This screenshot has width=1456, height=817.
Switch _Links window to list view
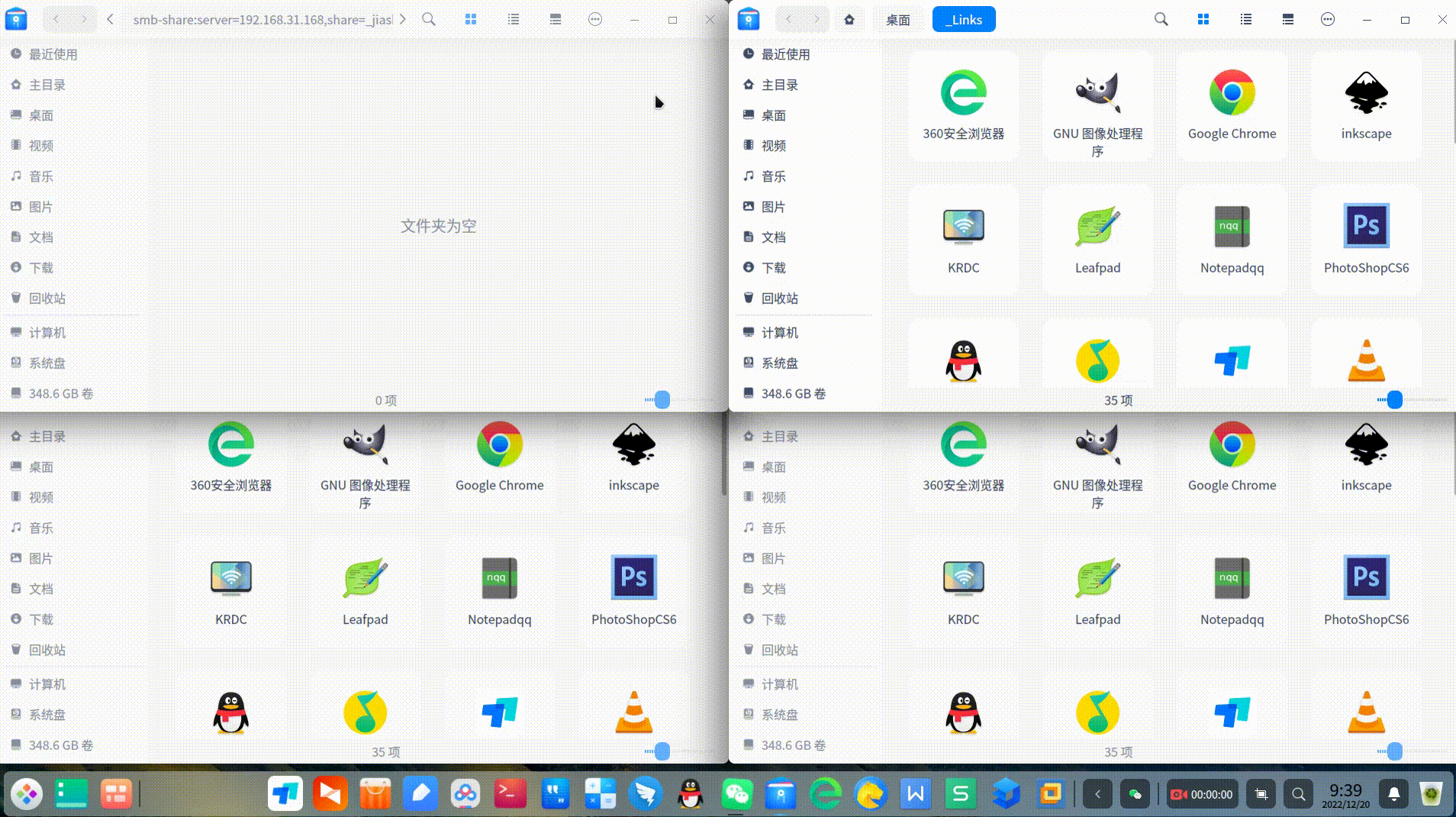coord(1246,20)
